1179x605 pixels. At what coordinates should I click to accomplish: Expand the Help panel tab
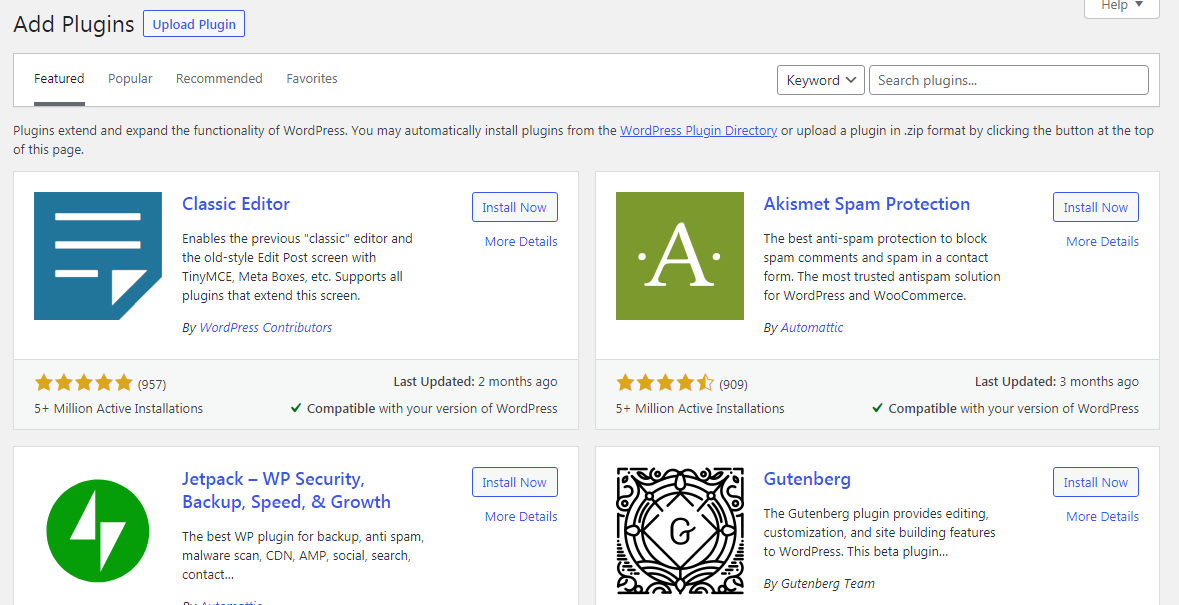click(x=1121, y=7)
